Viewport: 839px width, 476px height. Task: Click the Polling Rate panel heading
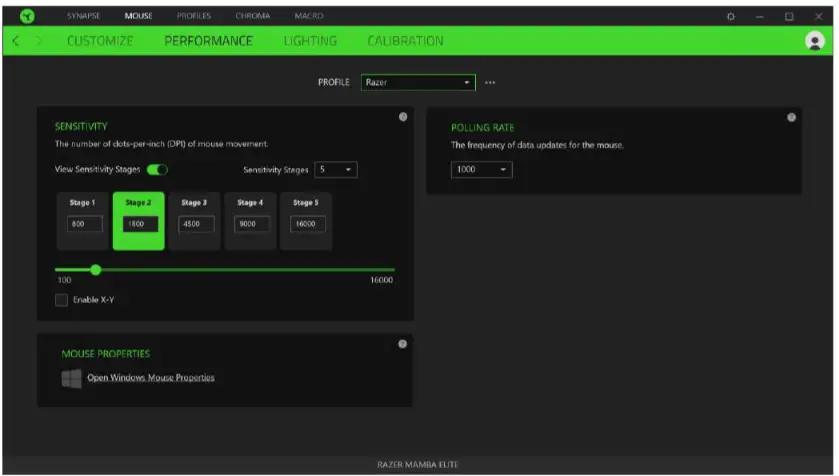483,128
